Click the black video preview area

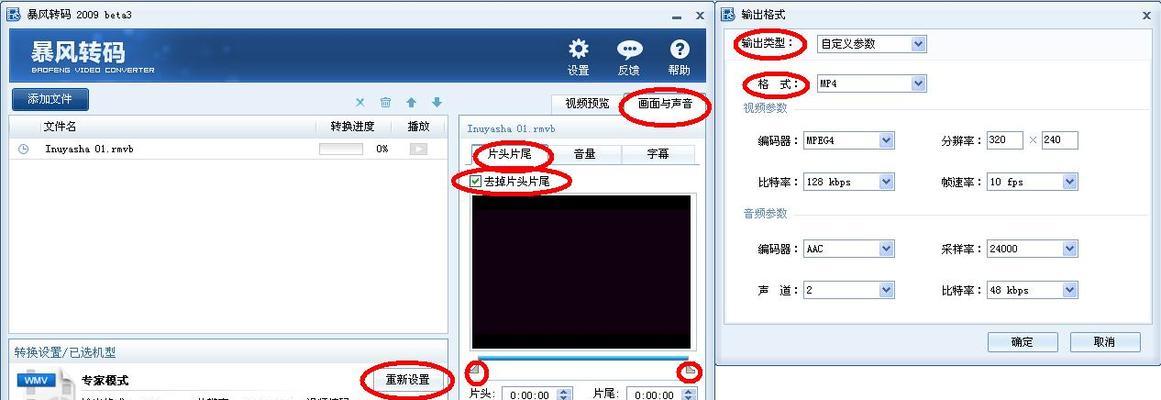coord(581,272)
